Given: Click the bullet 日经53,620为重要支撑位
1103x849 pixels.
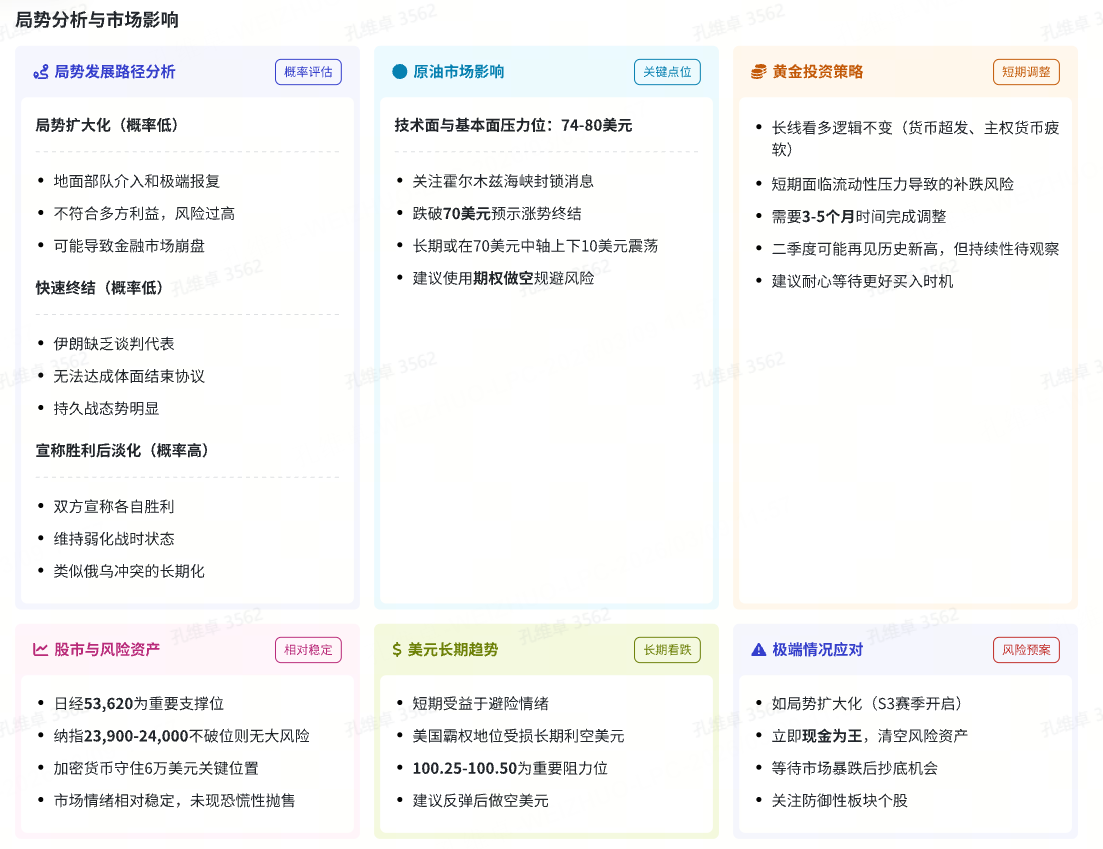Looking at the screenshot, I should point(139,703).
